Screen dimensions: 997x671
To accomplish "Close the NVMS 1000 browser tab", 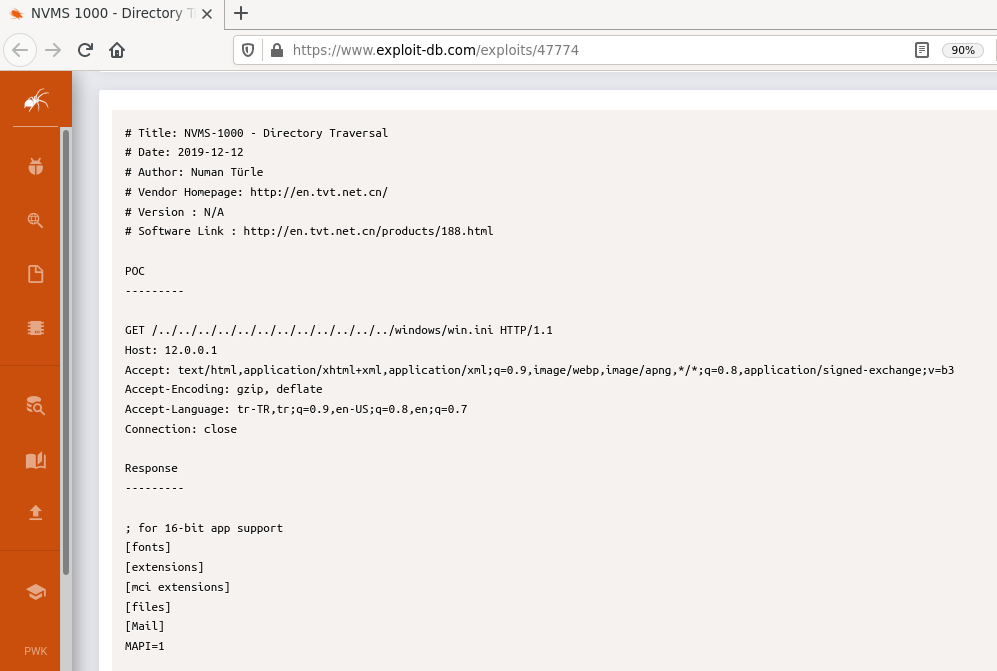I will 207,14.
